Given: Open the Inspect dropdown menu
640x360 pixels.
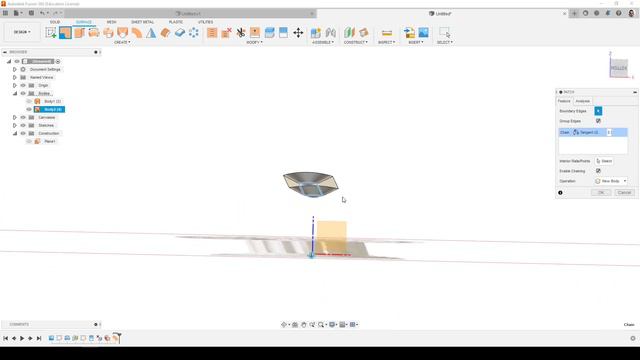Looking at the screenshot, I should tap(386, 42).
